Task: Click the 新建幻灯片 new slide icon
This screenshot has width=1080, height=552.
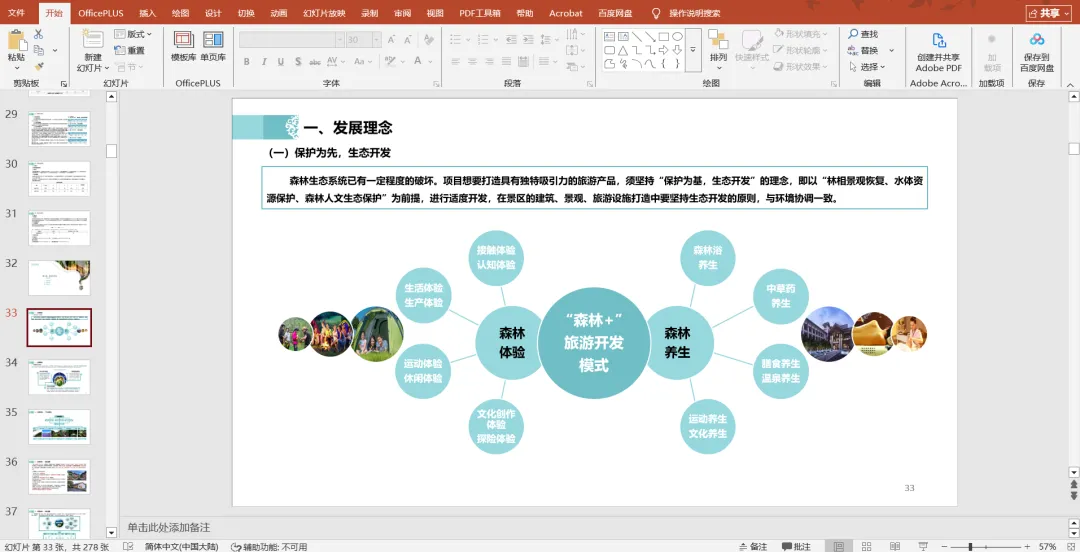Action: [x=92, y=40]
